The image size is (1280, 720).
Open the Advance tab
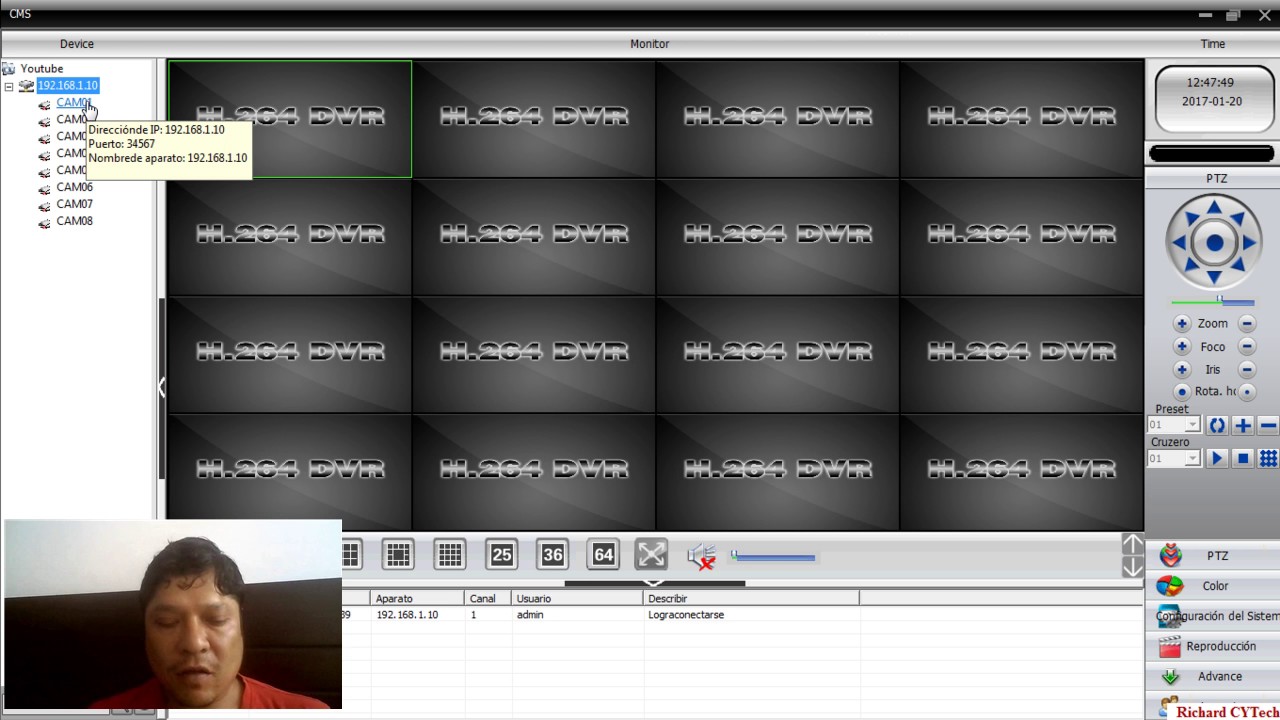(1212, 676)
